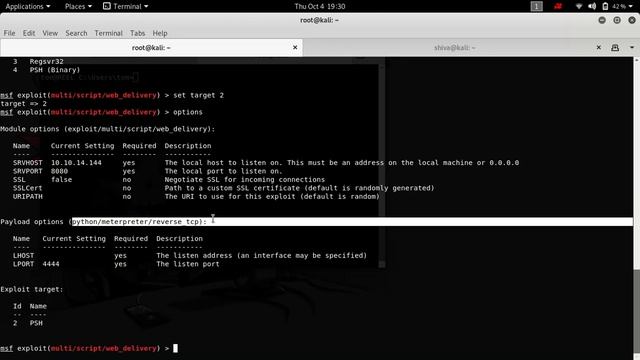Close the shiva@kali tab

(x=598, y=47)
